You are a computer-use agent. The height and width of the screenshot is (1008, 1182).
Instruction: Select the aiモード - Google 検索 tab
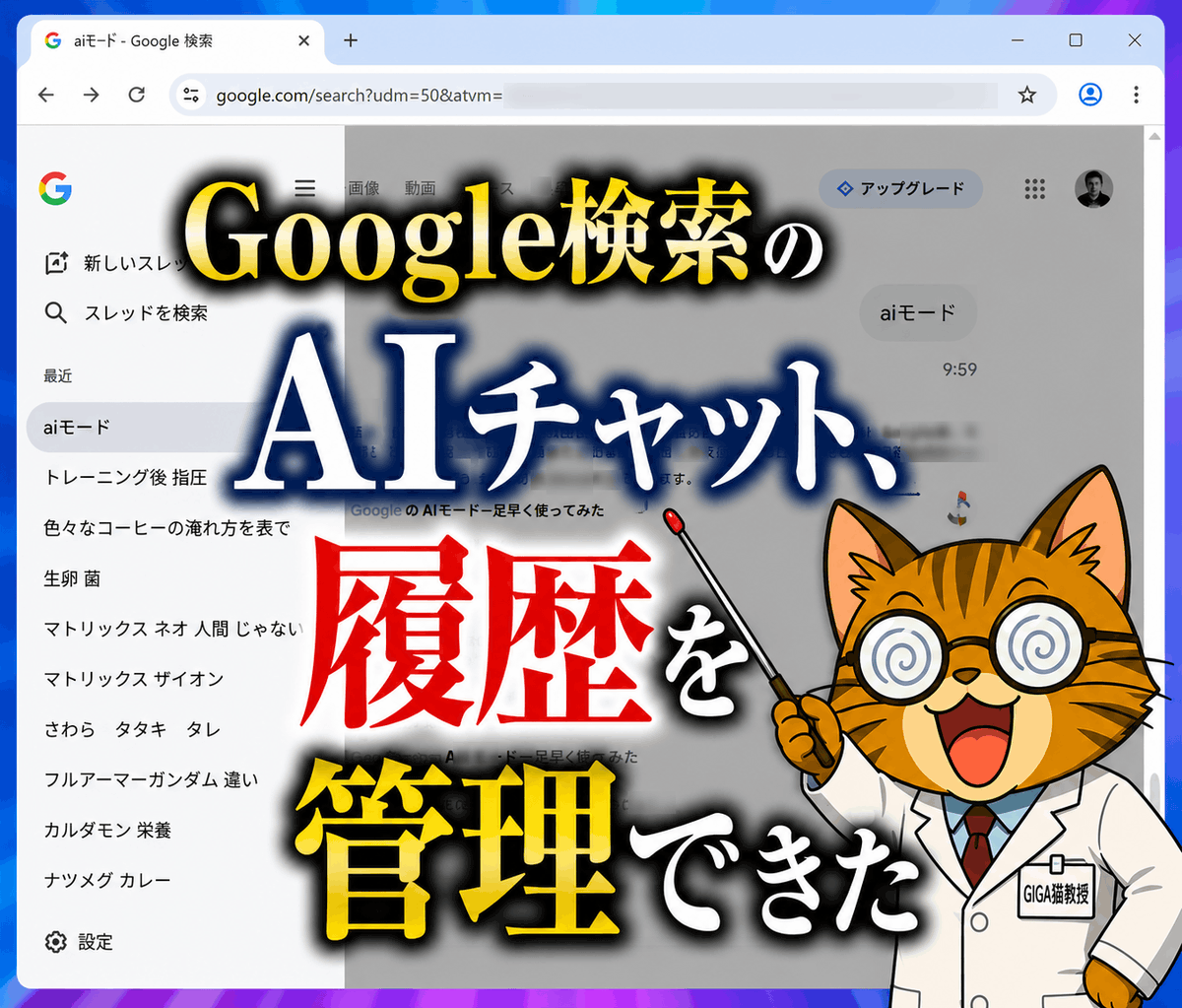click(x=177, y=40)
